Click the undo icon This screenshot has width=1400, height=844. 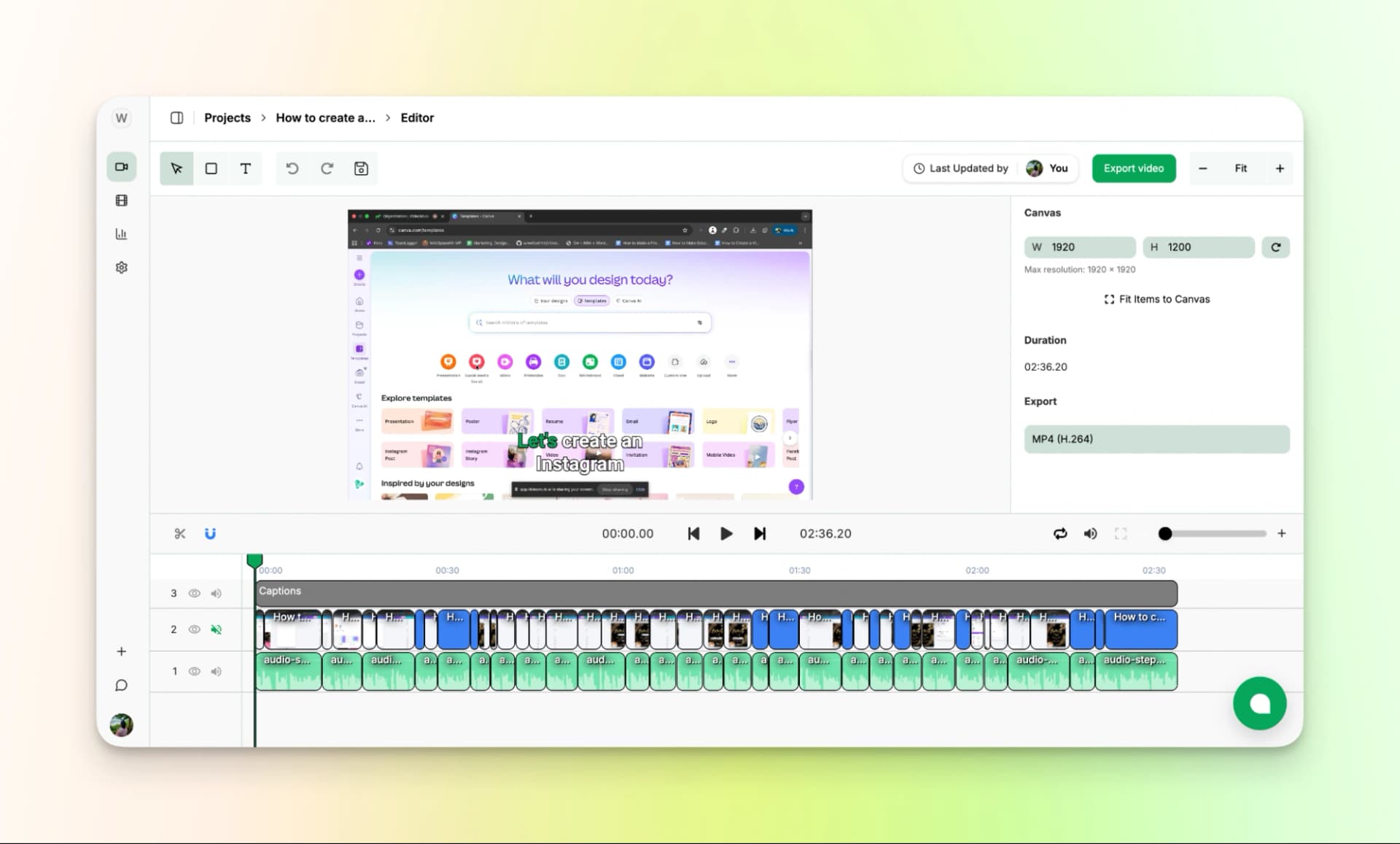[292, 169]
